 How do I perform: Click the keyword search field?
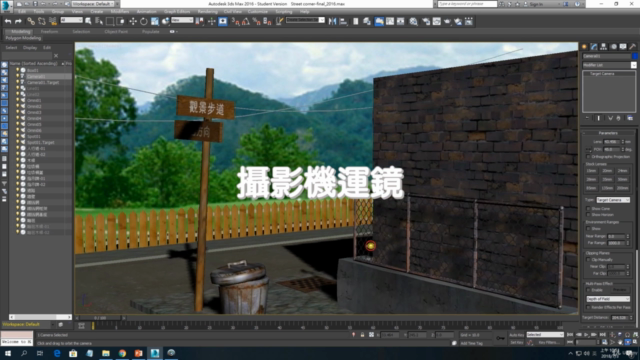[467, 4]
